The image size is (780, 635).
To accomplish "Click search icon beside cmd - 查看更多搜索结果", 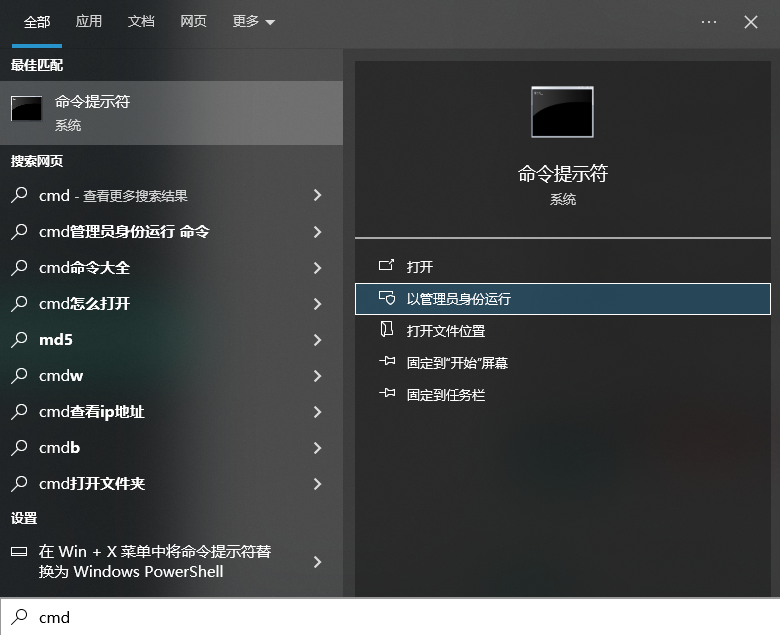I will [x=19, y=194].
